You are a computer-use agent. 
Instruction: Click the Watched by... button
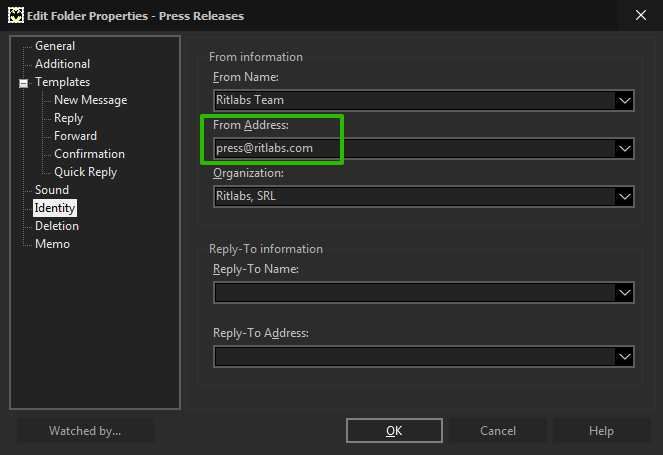pos(85,430)
